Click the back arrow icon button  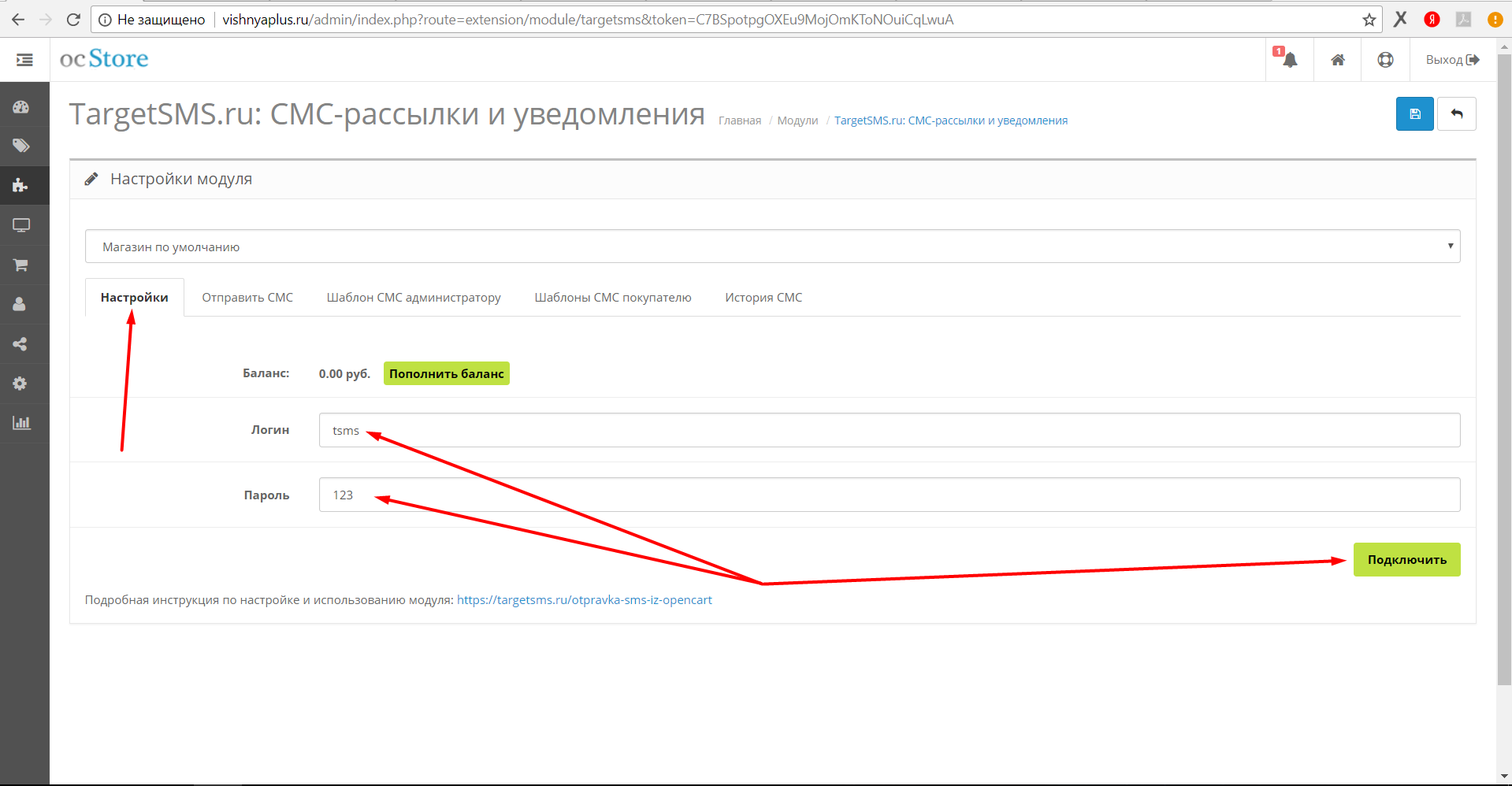(x=1456, y=114)
